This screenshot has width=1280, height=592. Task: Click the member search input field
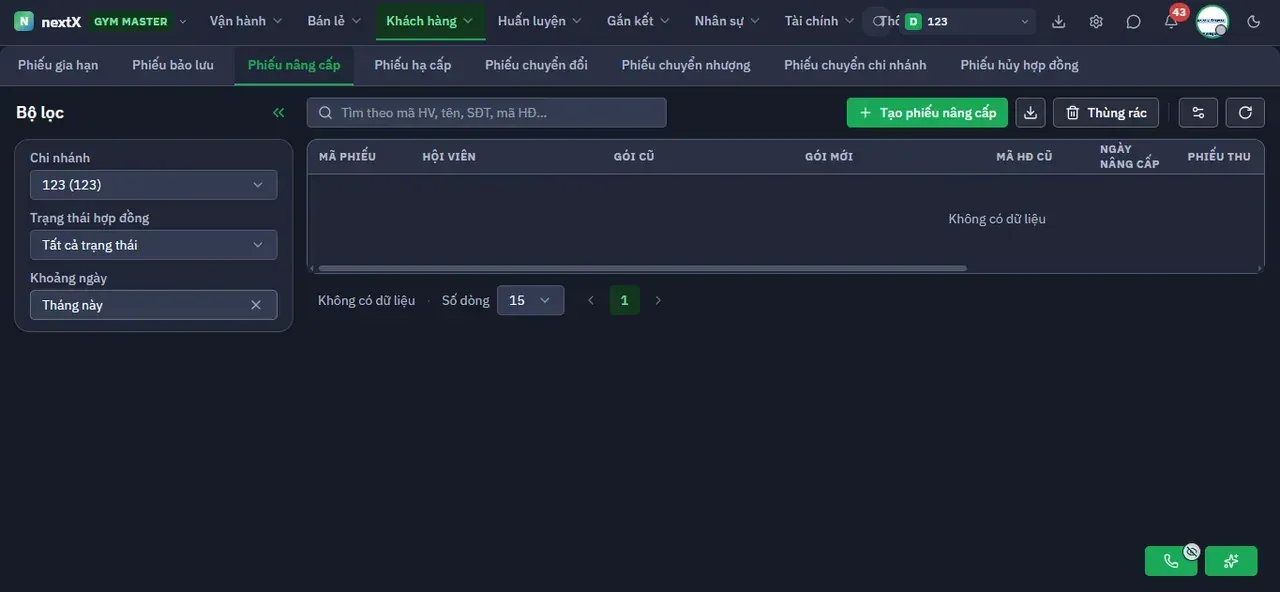(486, 113)
